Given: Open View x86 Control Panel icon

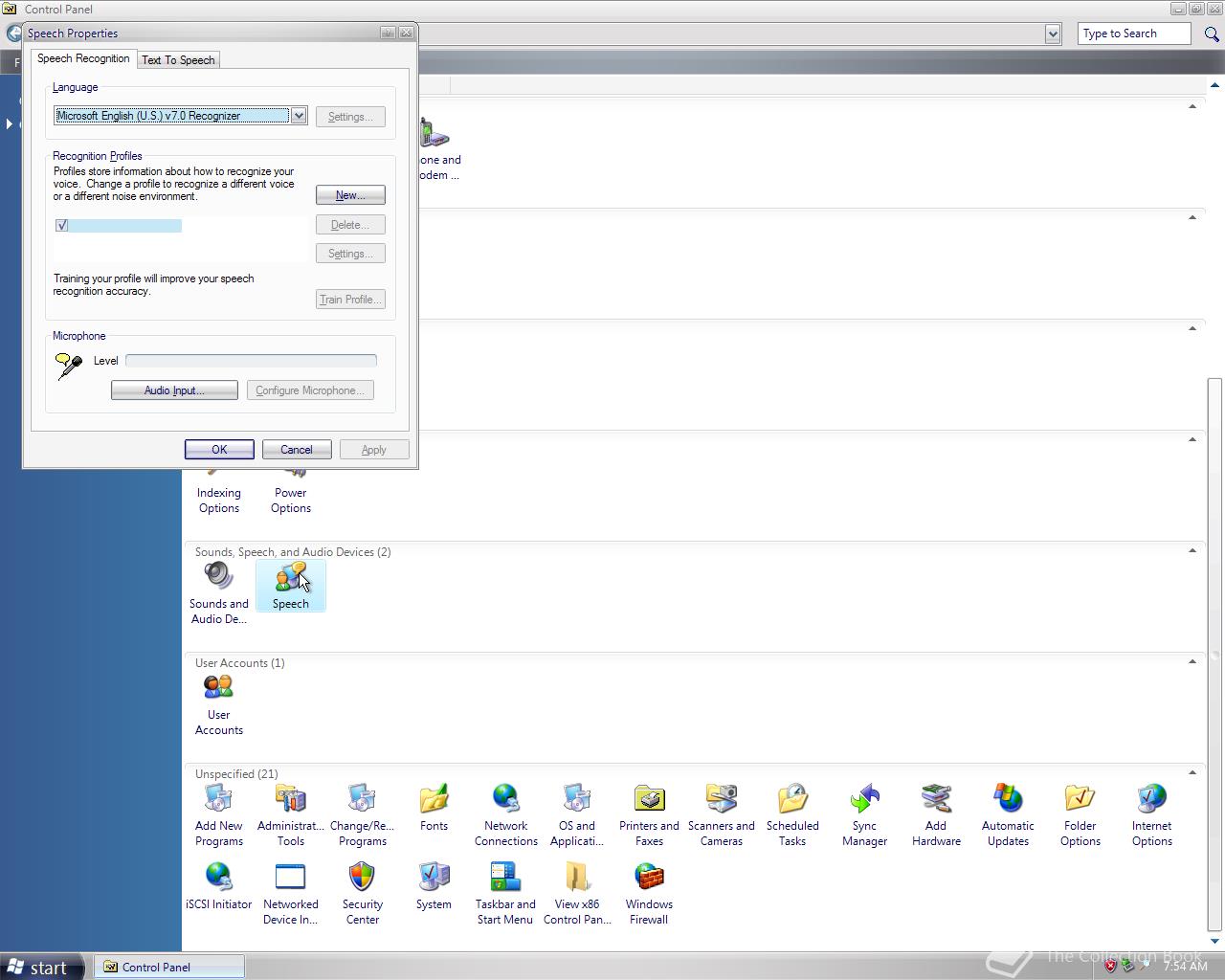Looking at the screenshot, I should coord(577,894).
